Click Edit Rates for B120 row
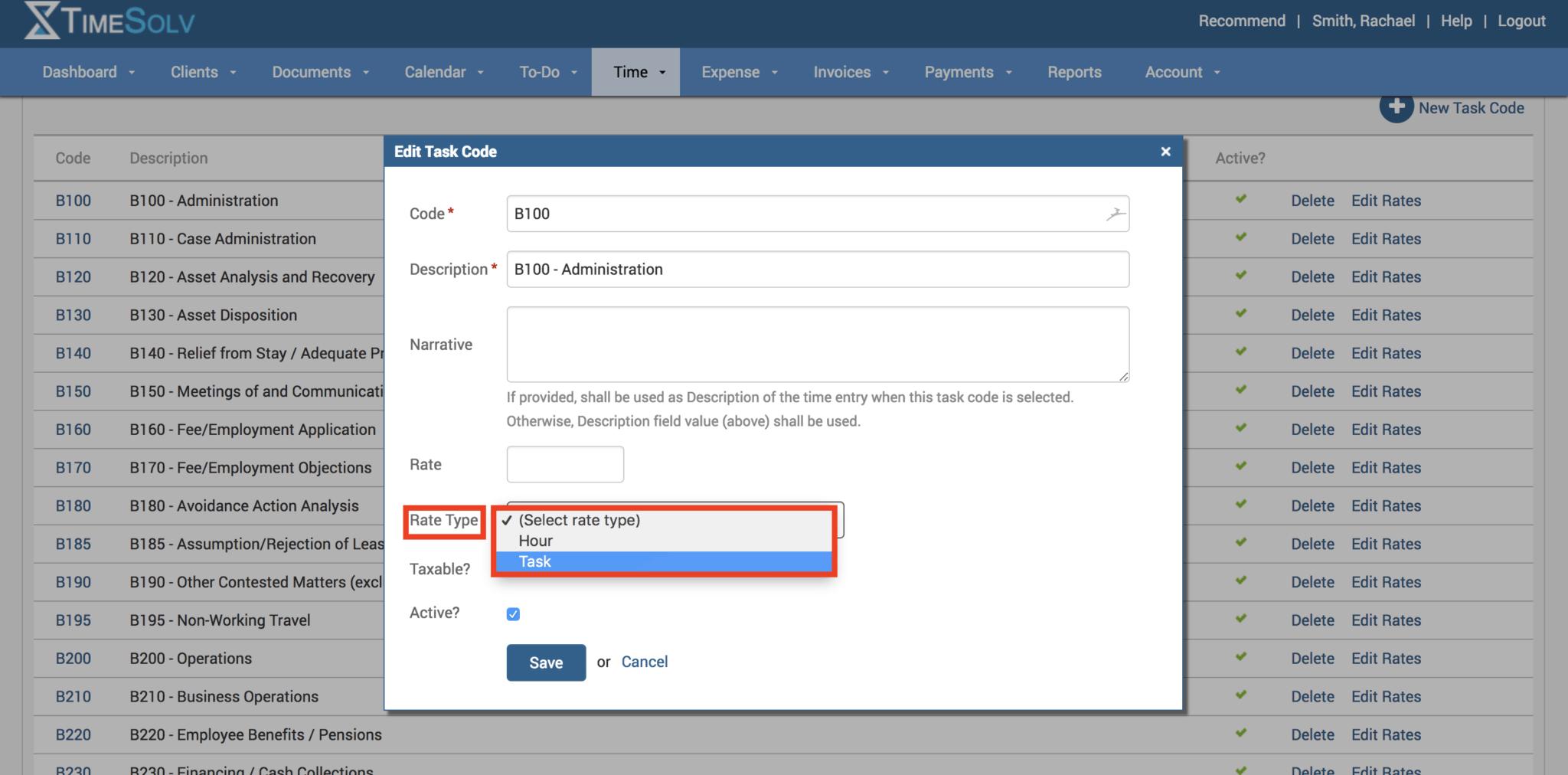 (x=1386, y=277)
